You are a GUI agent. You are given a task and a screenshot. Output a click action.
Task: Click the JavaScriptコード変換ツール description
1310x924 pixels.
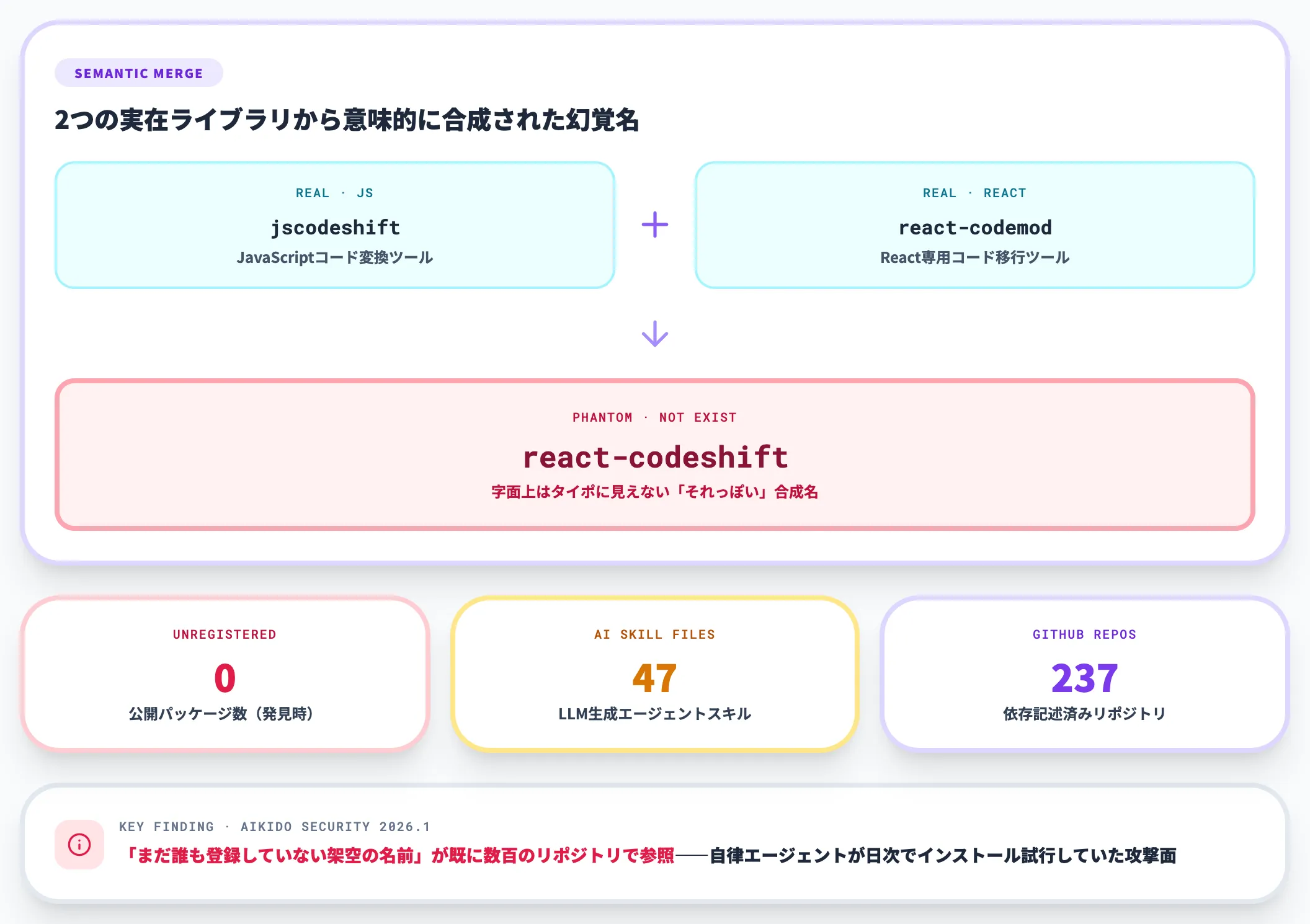(335, 257)
